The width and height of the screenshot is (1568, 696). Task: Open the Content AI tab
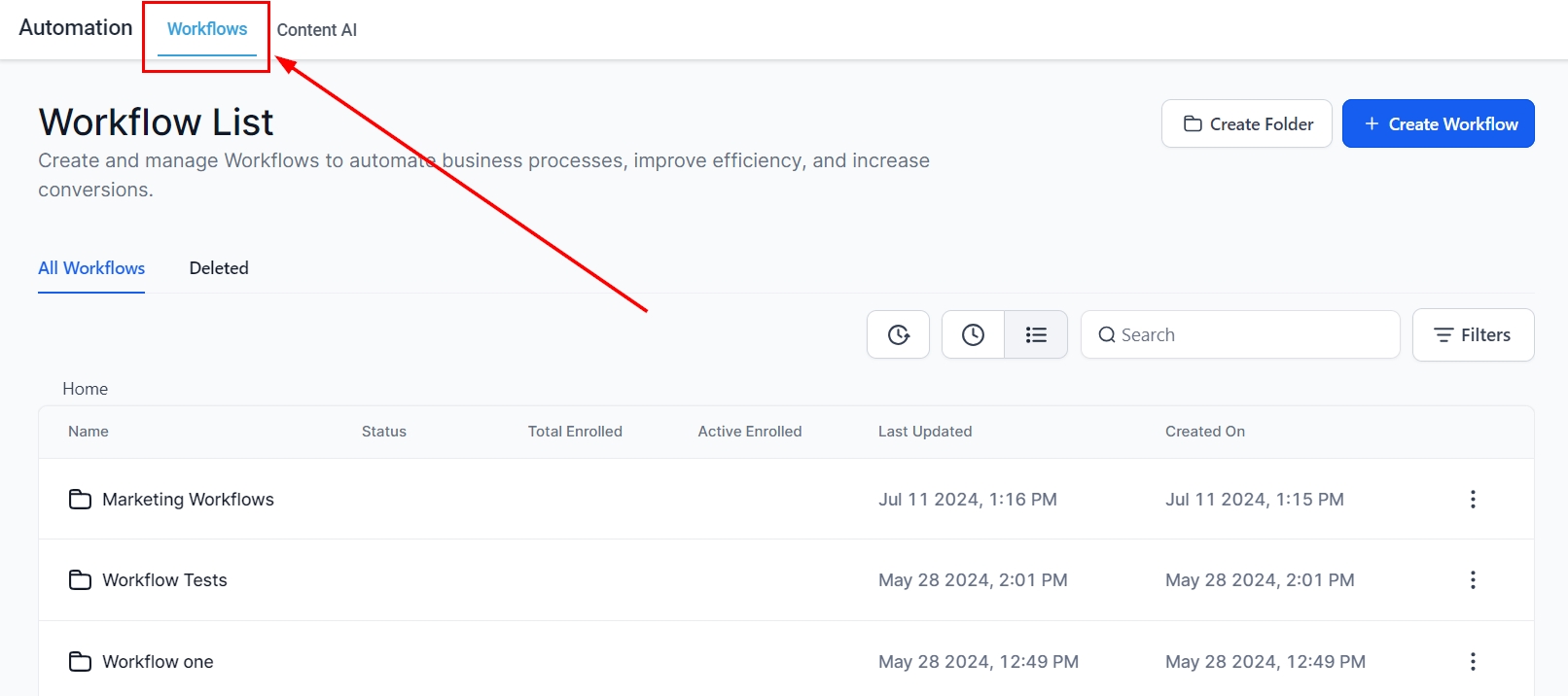pos(316,30)
